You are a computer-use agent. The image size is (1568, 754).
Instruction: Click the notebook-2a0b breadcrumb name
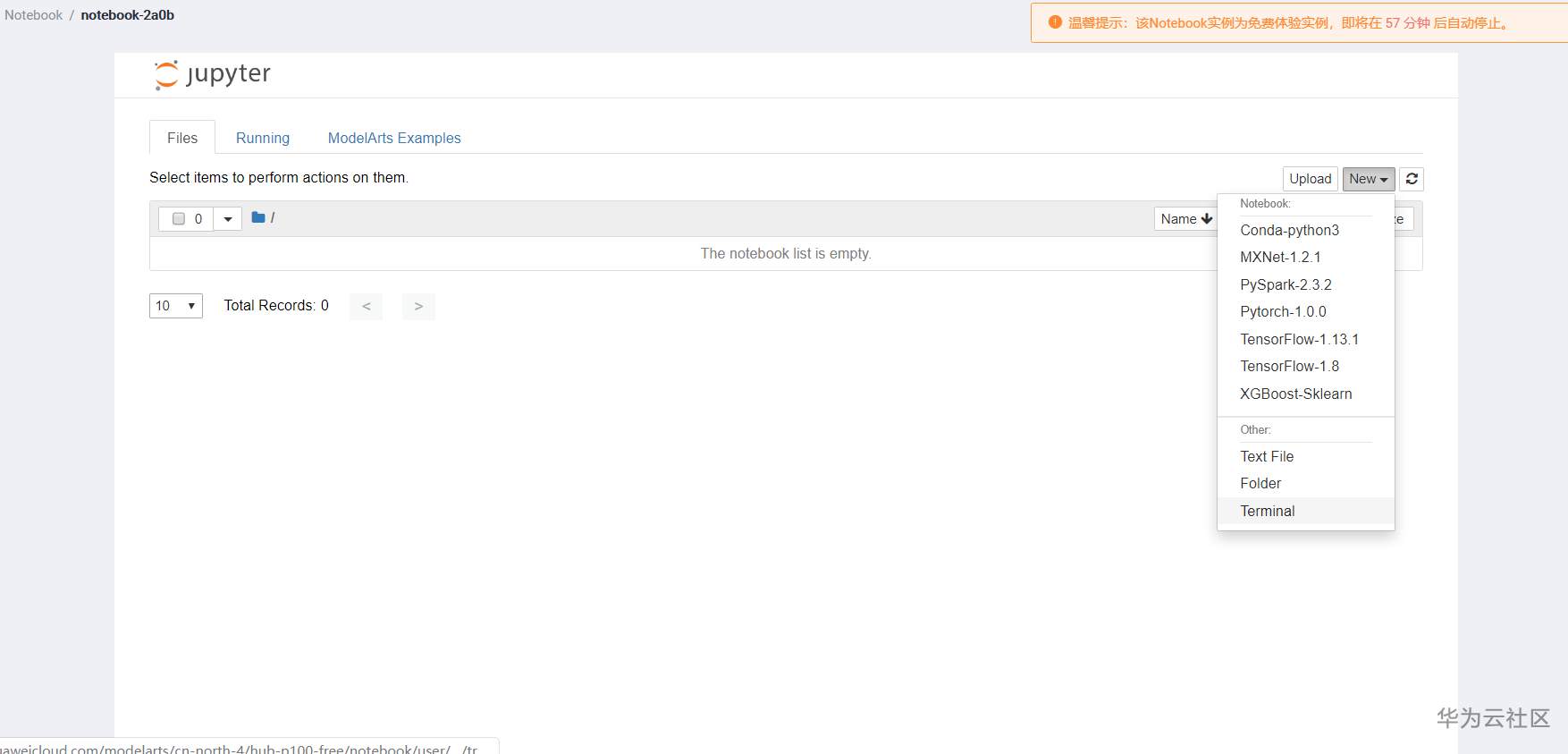[x=128, y=15]
